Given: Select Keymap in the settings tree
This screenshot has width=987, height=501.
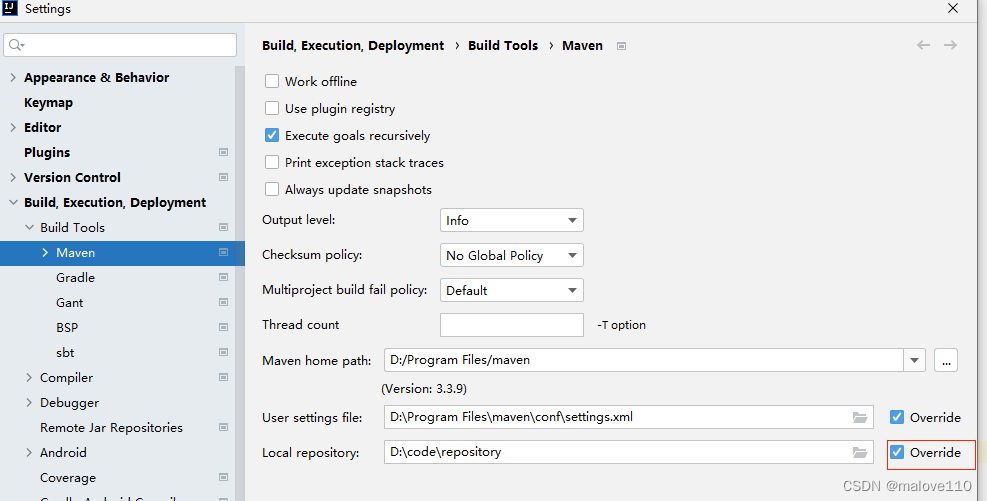Looking at the screenshot, I should coord(48,103).
